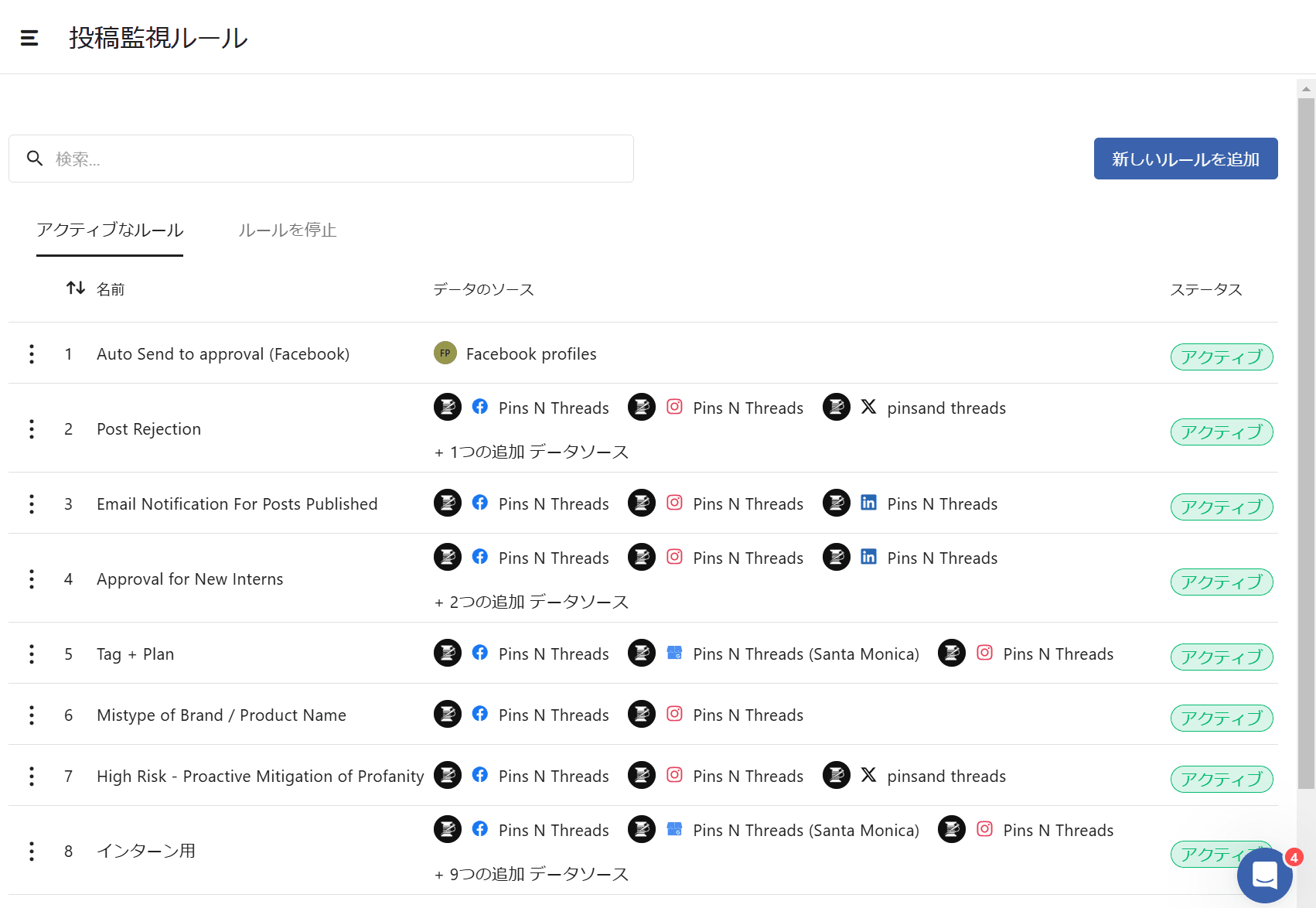Open the hamburger navigation menu
Viewport: 1316px width, 908px height.
point(29,38)
